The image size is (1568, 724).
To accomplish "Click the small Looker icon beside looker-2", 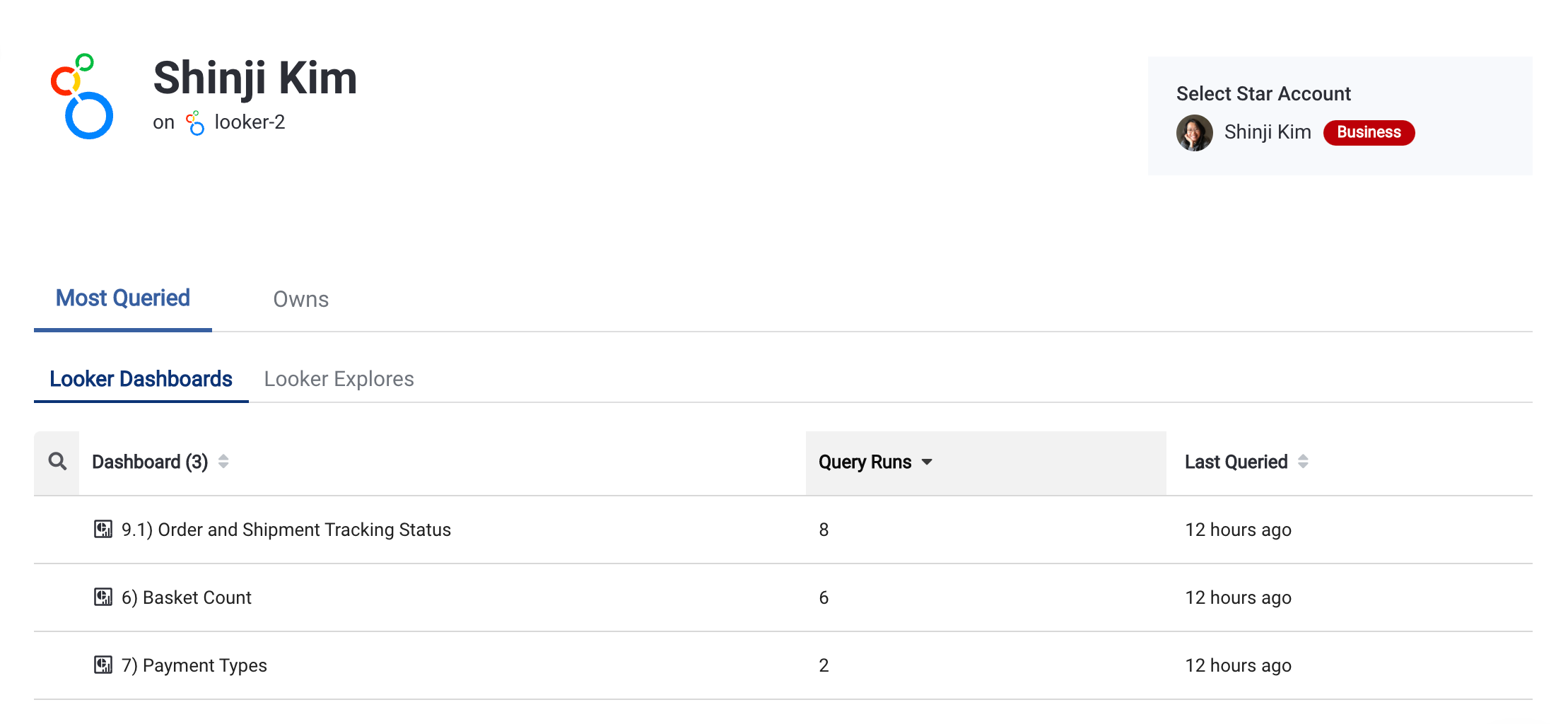I will click(x=195, y=123).
